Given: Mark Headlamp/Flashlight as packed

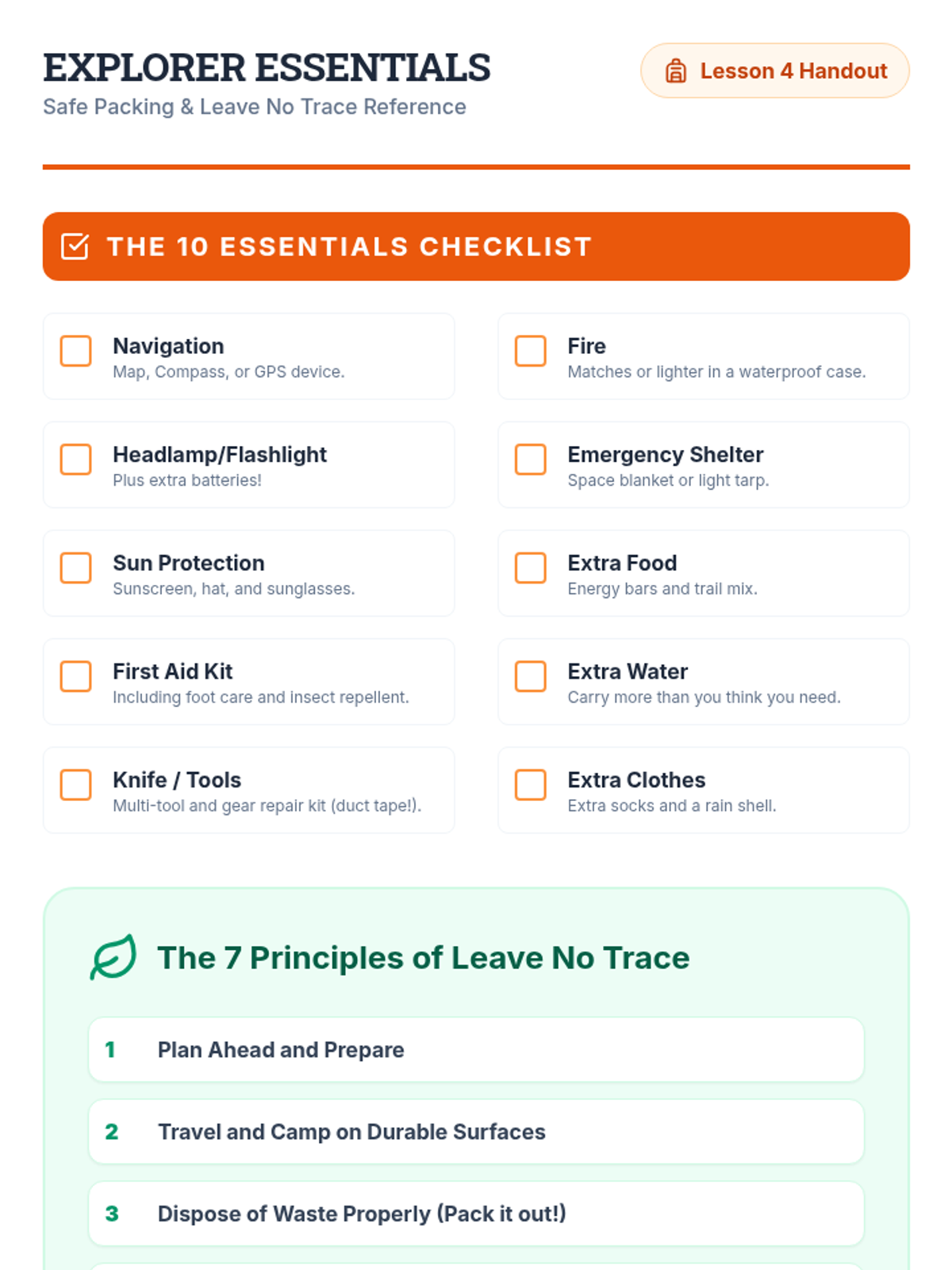Looking at the screenshot, I should coord(76,460).
